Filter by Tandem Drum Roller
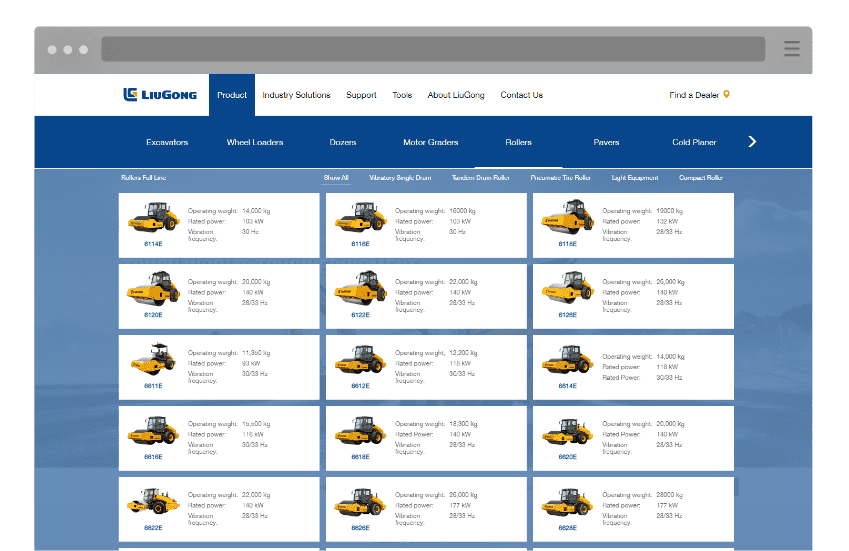 [481, 178]
